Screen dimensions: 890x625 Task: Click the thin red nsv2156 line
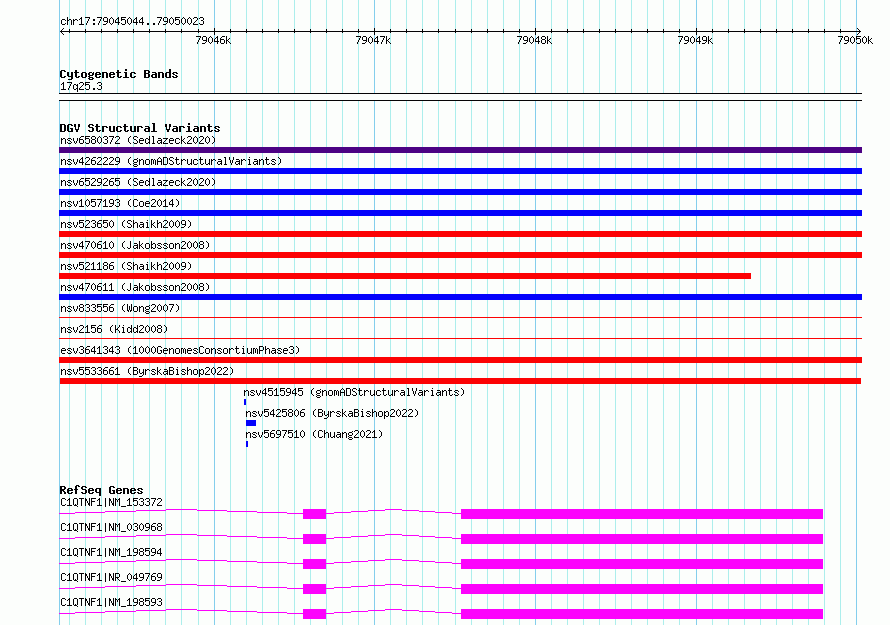click(460, 338)
